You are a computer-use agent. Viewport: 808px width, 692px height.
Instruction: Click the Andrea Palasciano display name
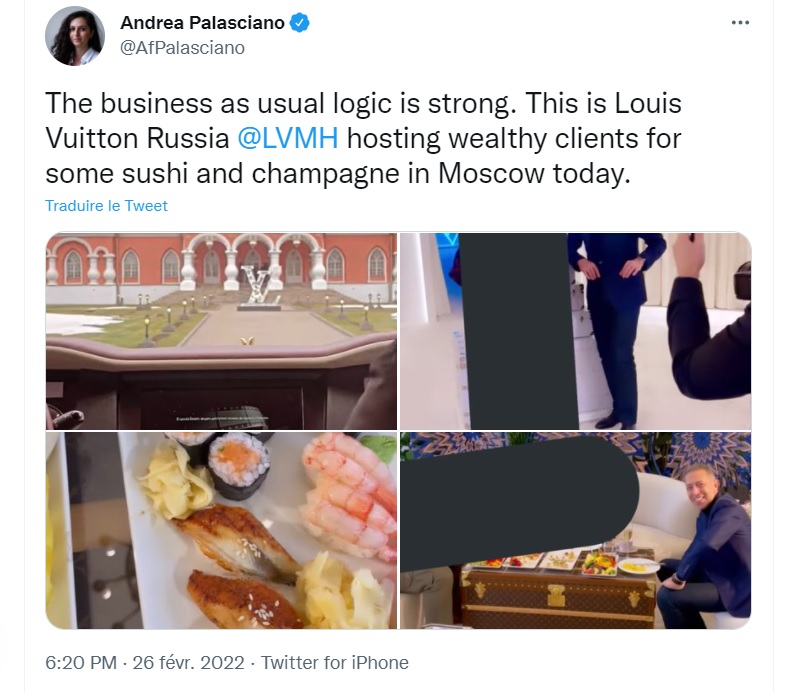(x=202, y=23)
